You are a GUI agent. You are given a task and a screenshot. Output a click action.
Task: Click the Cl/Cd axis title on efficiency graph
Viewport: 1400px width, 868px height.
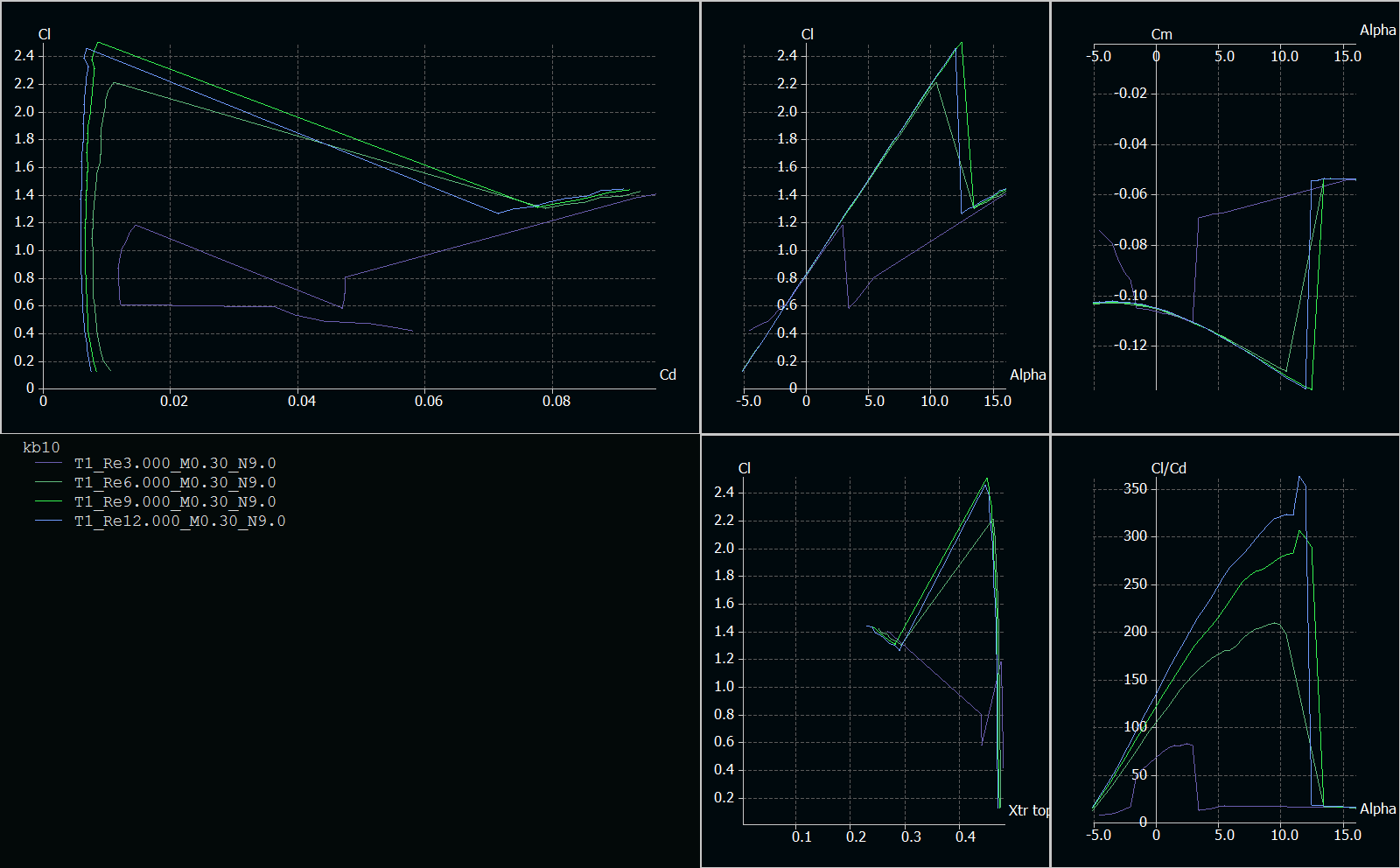[1168, 468]
